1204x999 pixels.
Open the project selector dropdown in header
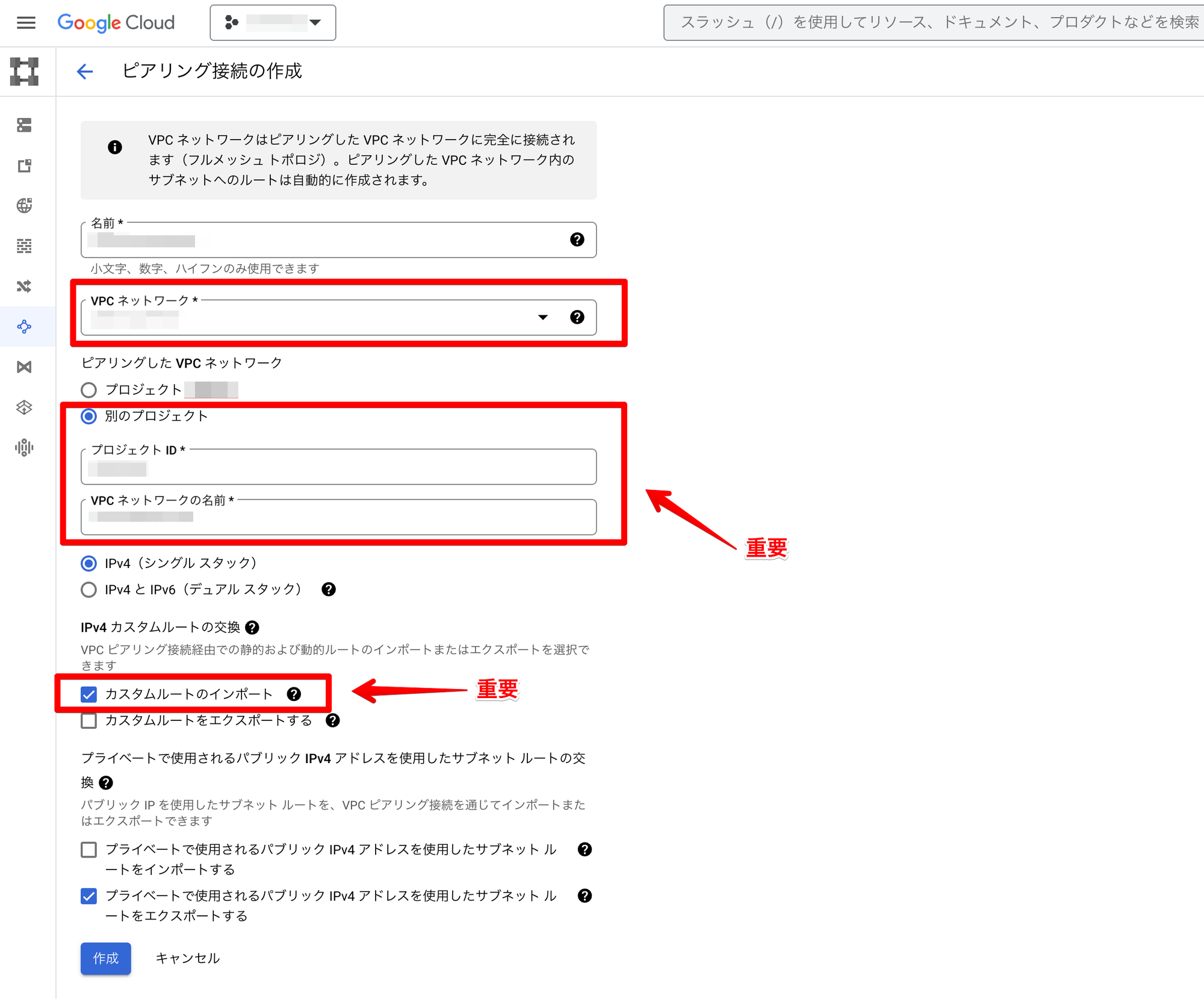[x=273, y=23]
